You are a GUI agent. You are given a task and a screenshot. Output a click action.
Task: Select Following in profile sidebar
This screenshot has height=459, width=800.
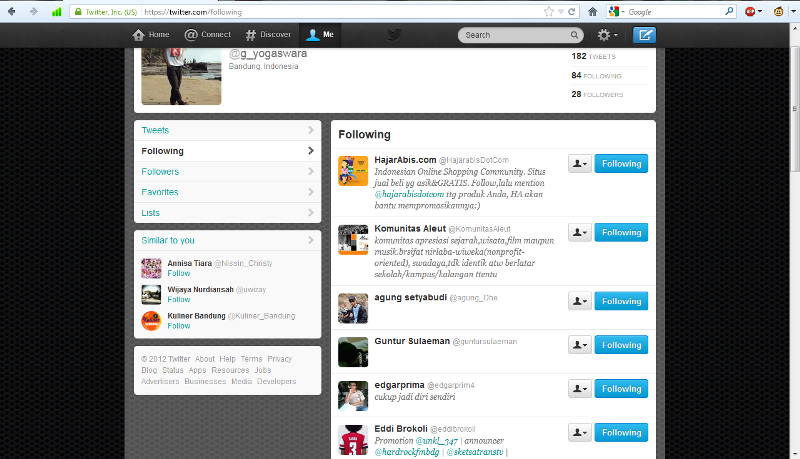pos(228,151)
